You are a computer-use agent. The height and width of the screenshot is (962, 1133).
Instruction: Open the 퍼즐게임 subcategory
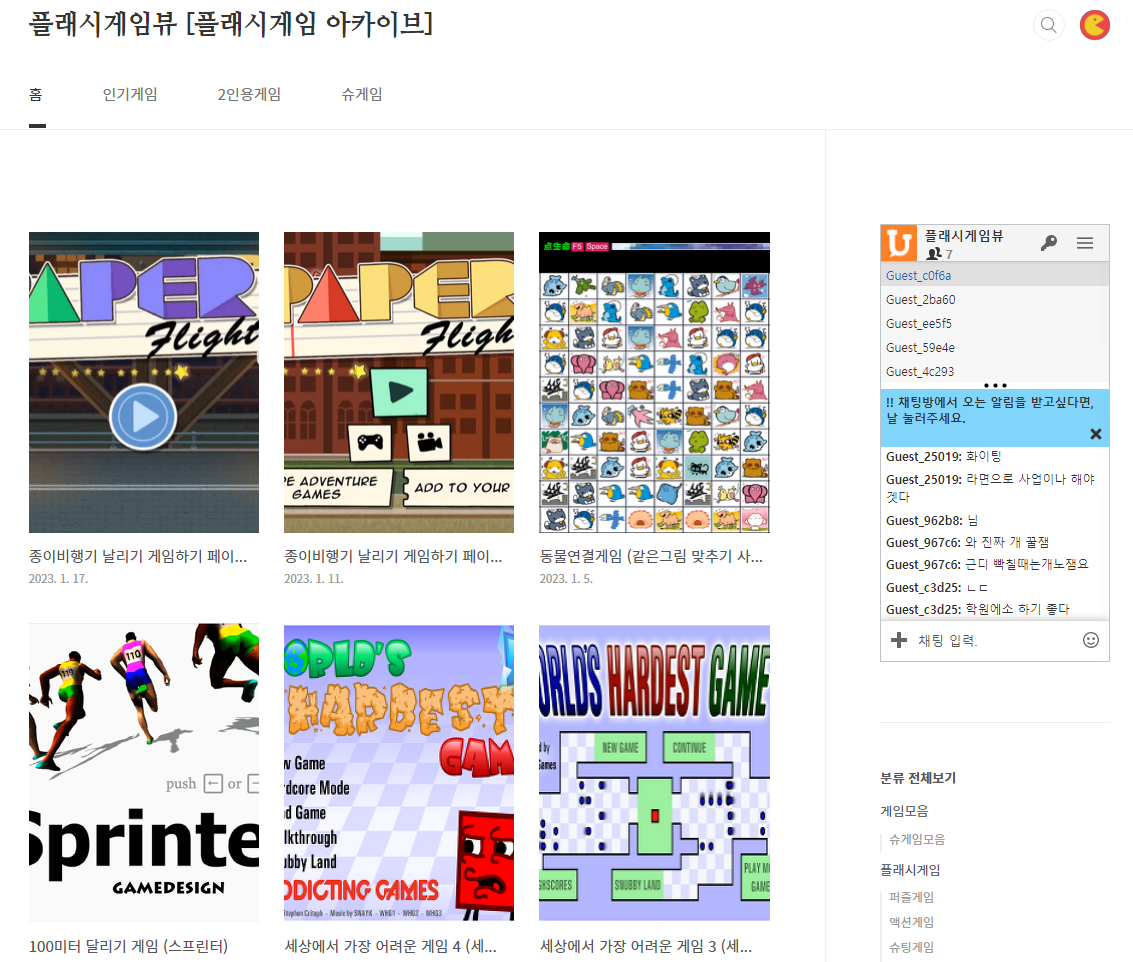click(911, 897)
